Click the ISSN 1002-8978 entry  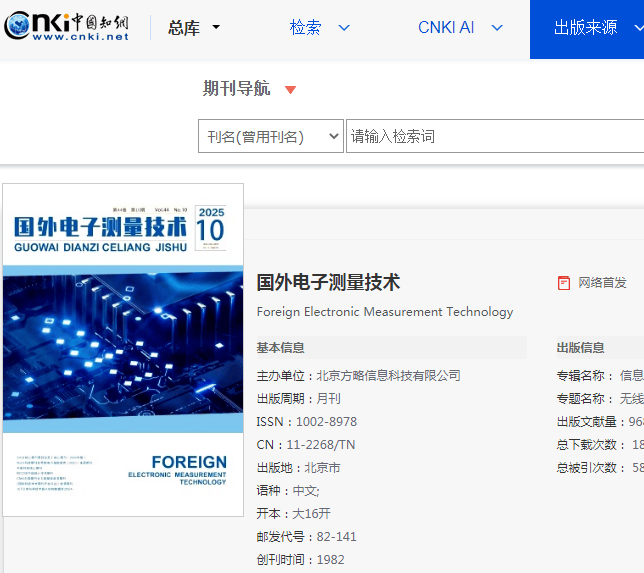coord(307,422)
